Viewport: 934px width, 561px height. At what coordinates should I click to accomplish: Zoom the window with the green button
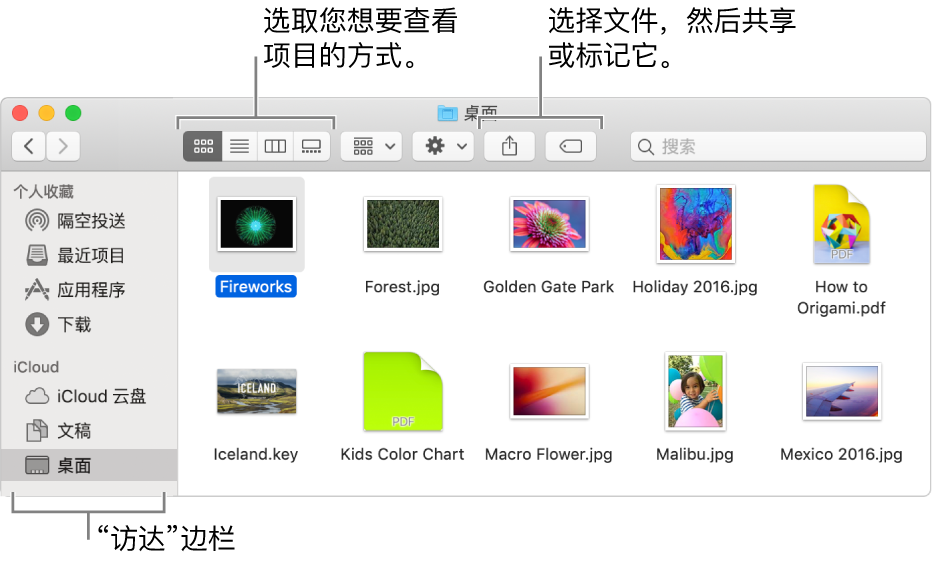tap(73, 113)
